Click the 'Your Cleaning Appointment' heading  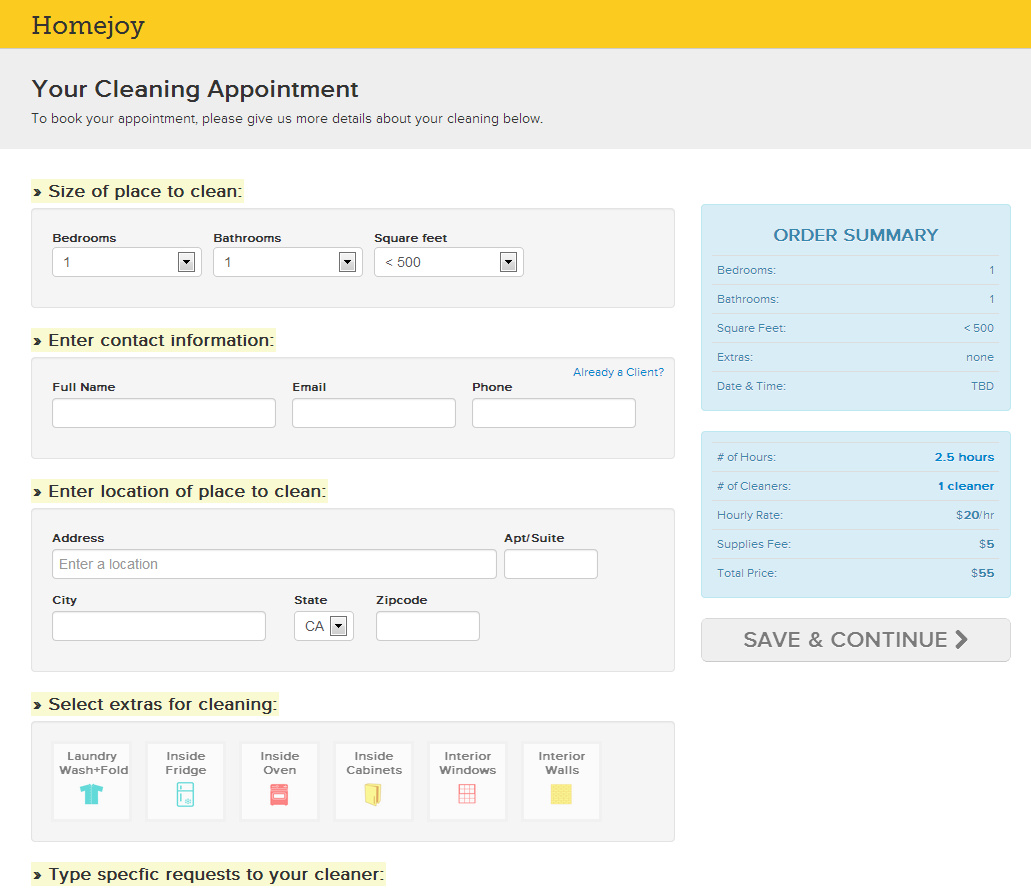(x=195, y=89)
